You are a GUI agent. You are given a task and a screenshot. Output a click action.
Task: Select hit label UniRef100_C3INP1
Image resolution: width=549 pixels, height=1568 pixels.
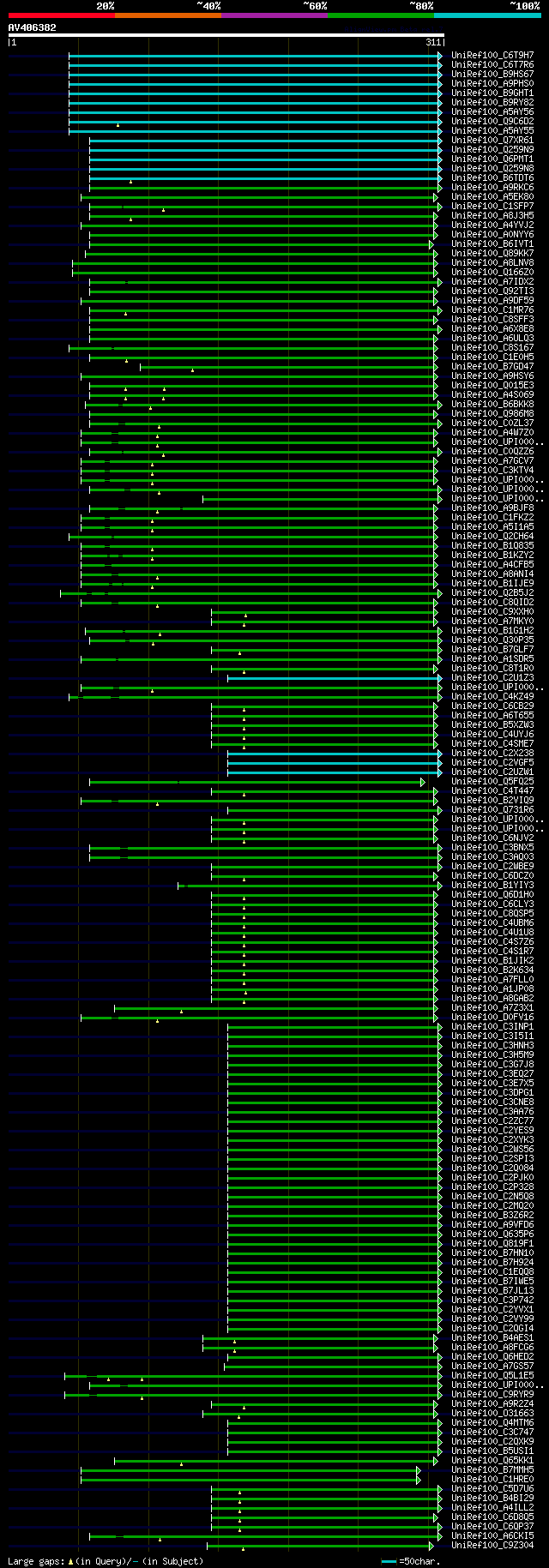coord(492,1027)
